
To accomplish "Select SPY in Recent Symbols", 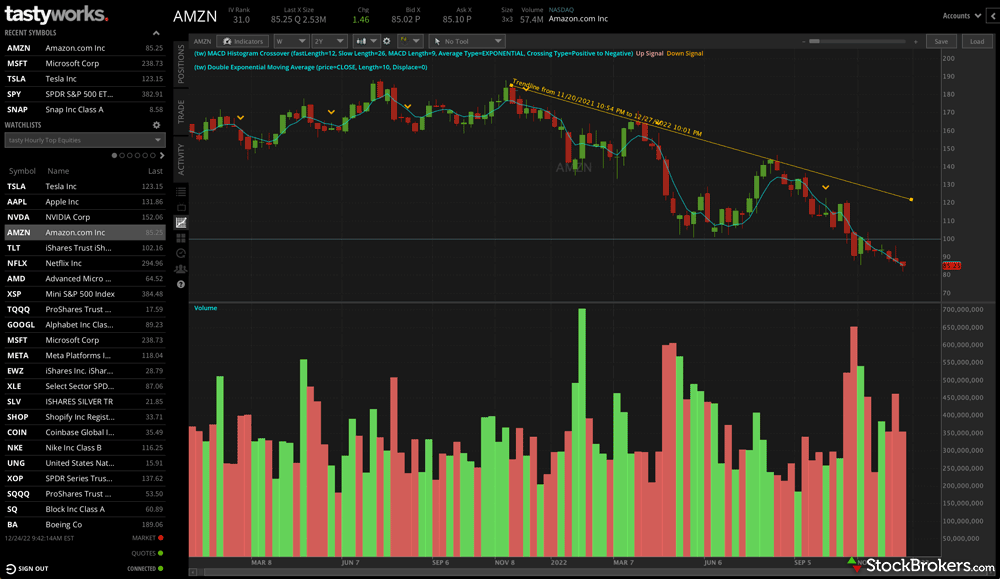I will (85, 94).
